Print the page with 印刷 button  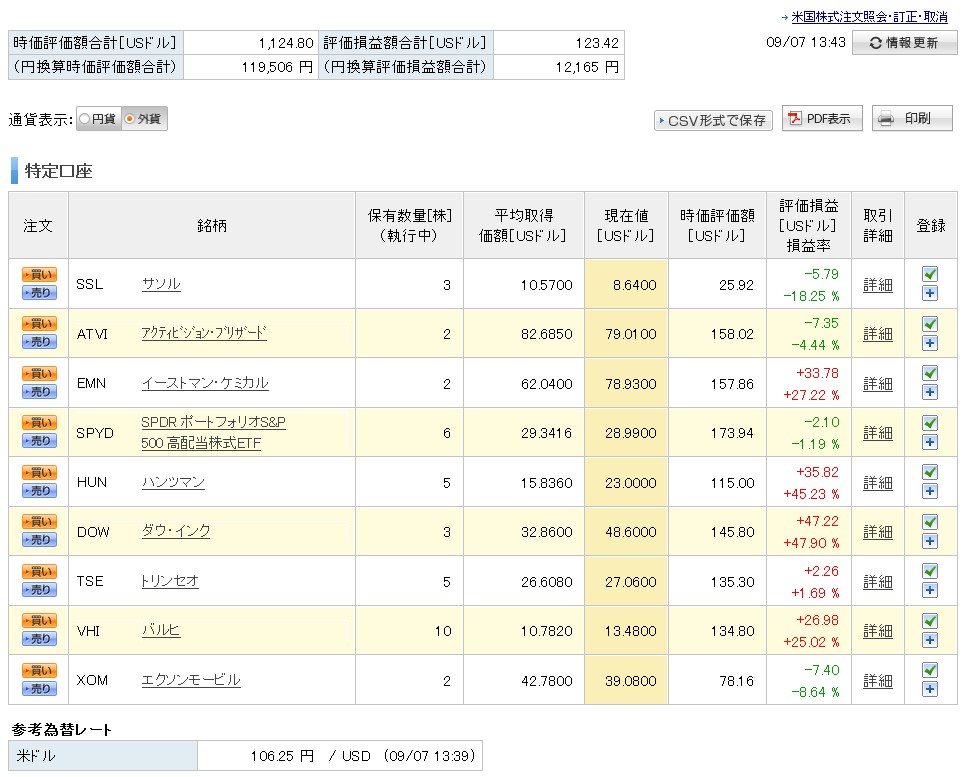[912, 119]
